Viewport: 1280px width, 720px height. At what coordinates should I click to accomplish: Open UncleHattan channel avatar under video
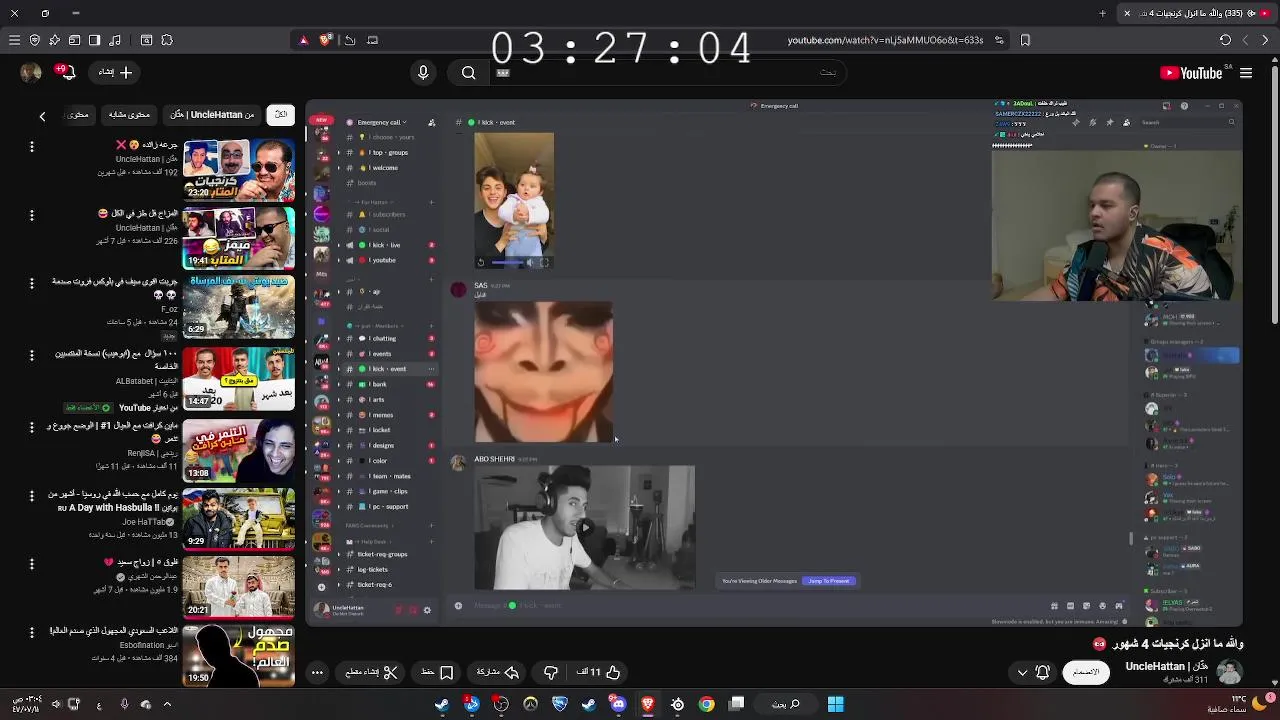(x=1229, y=672)
